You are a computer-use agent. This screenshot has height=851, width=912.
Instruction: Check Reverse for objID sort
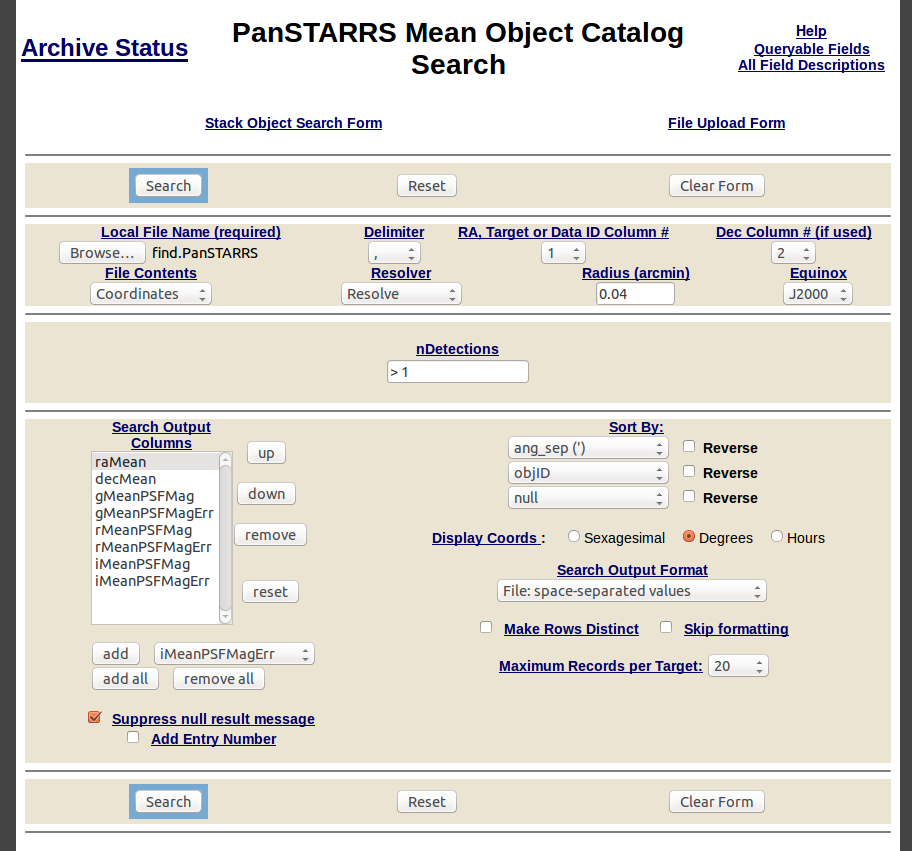[x=689, y=471]
